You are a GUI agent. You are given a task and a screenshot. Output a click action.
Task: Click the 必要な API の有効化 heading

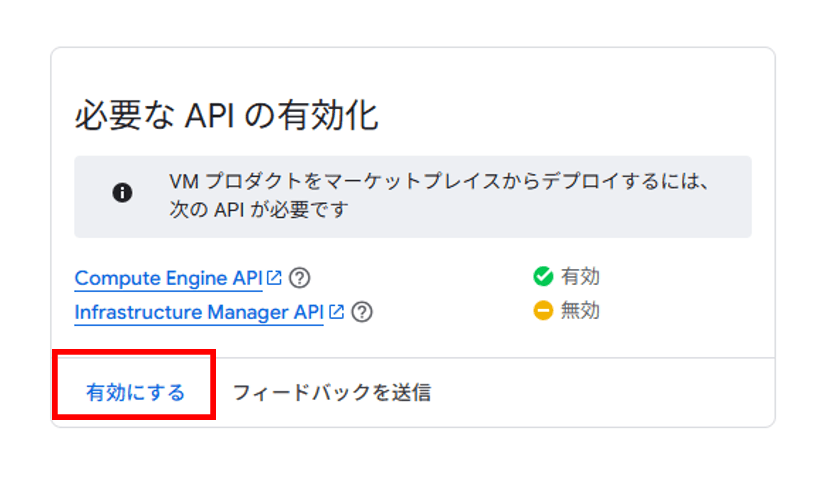pos(226,116)
